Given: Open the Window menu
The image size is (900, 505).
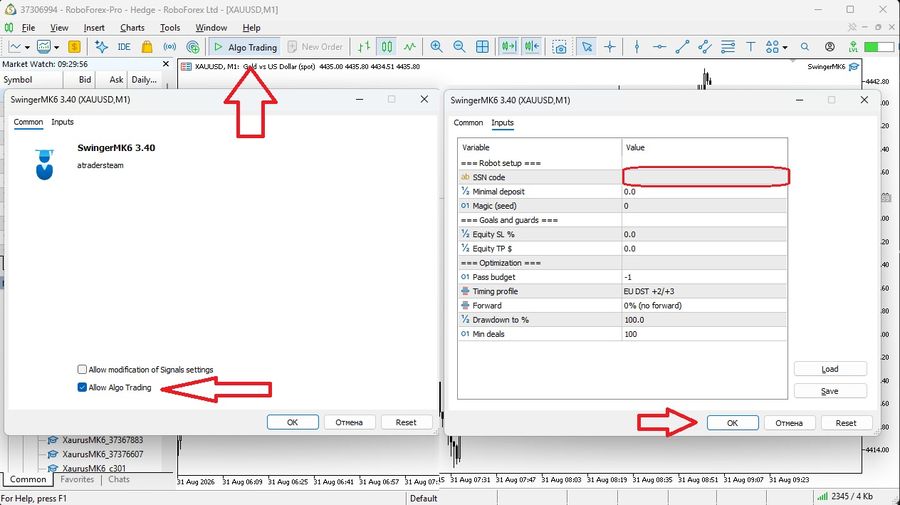Looking at the screenshot, I should tap(211, 28).
